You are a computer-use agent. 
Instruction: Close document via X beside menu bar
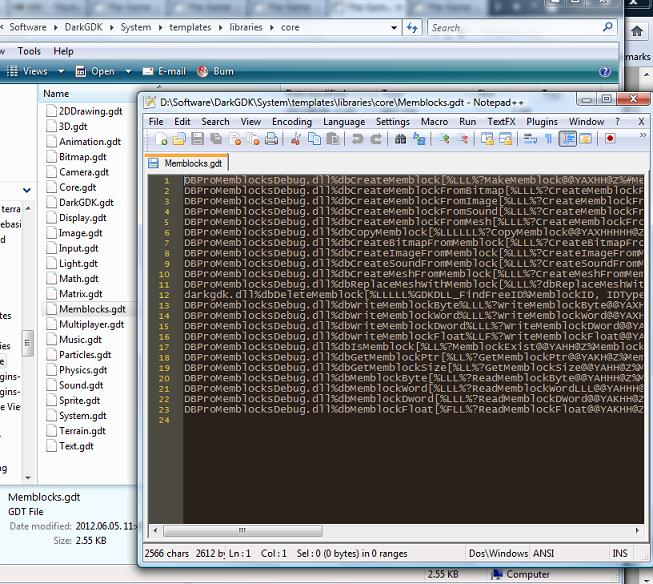point(641,122)
